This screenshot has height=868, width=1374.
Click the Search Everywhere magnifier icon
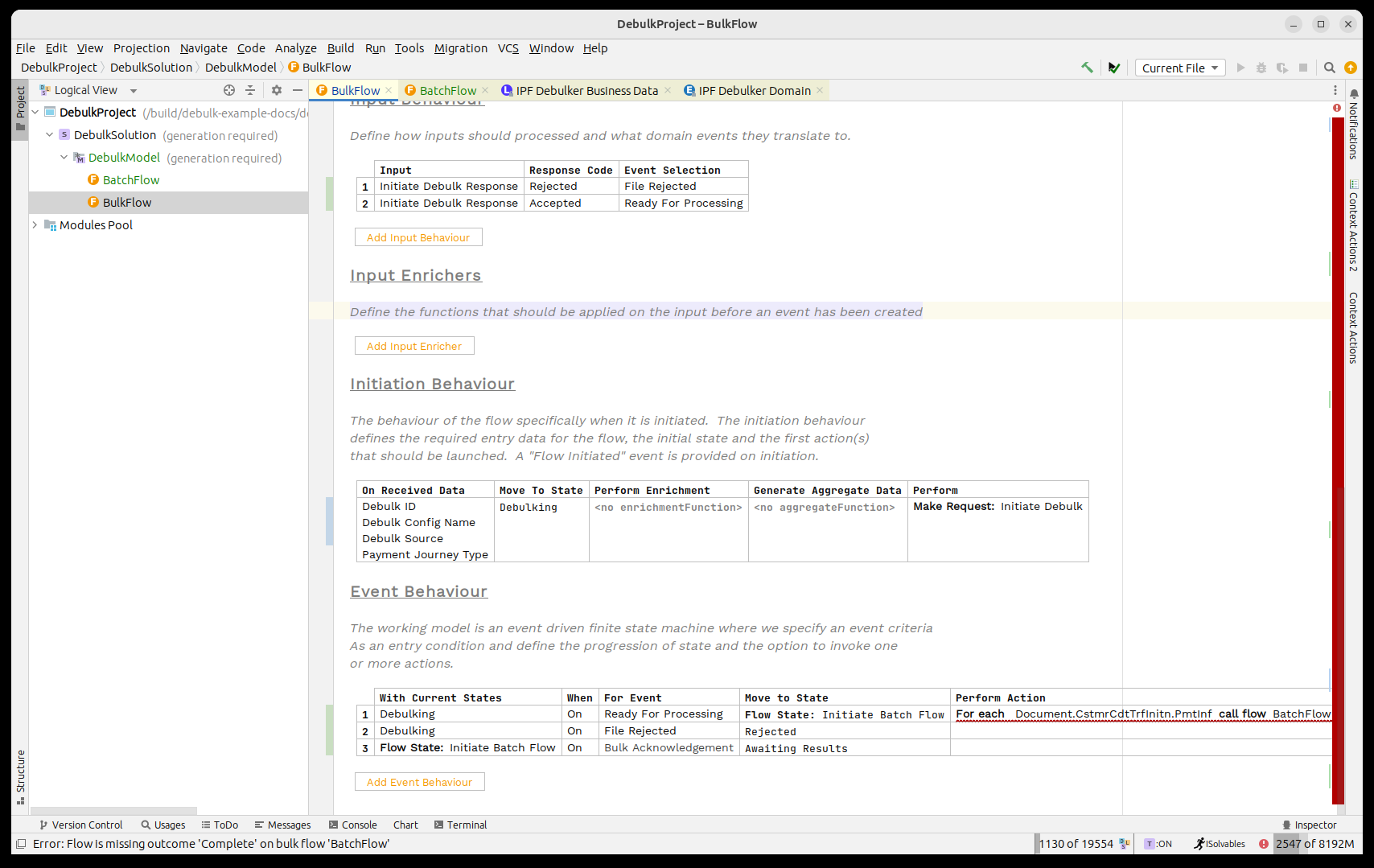1330,68
